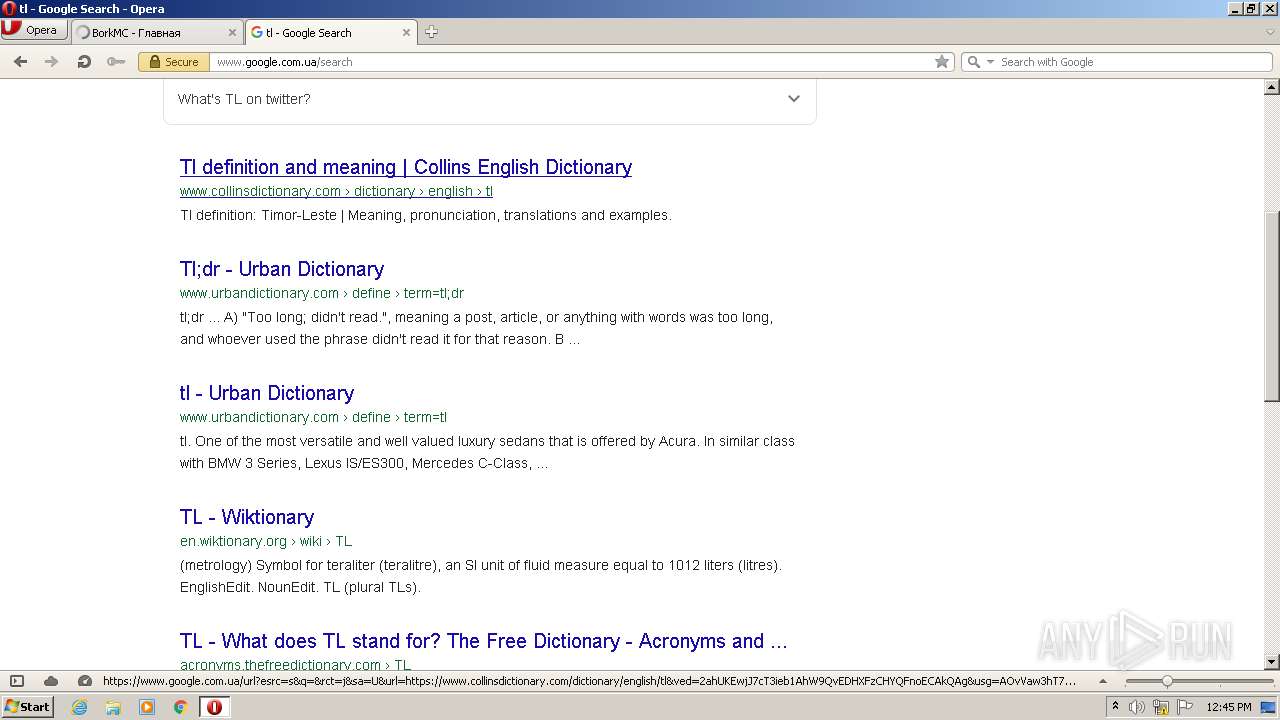Screen dimensions: 1280x720
Task: Open the tab list dropdown at far right
Action: tap(1270, 32)
